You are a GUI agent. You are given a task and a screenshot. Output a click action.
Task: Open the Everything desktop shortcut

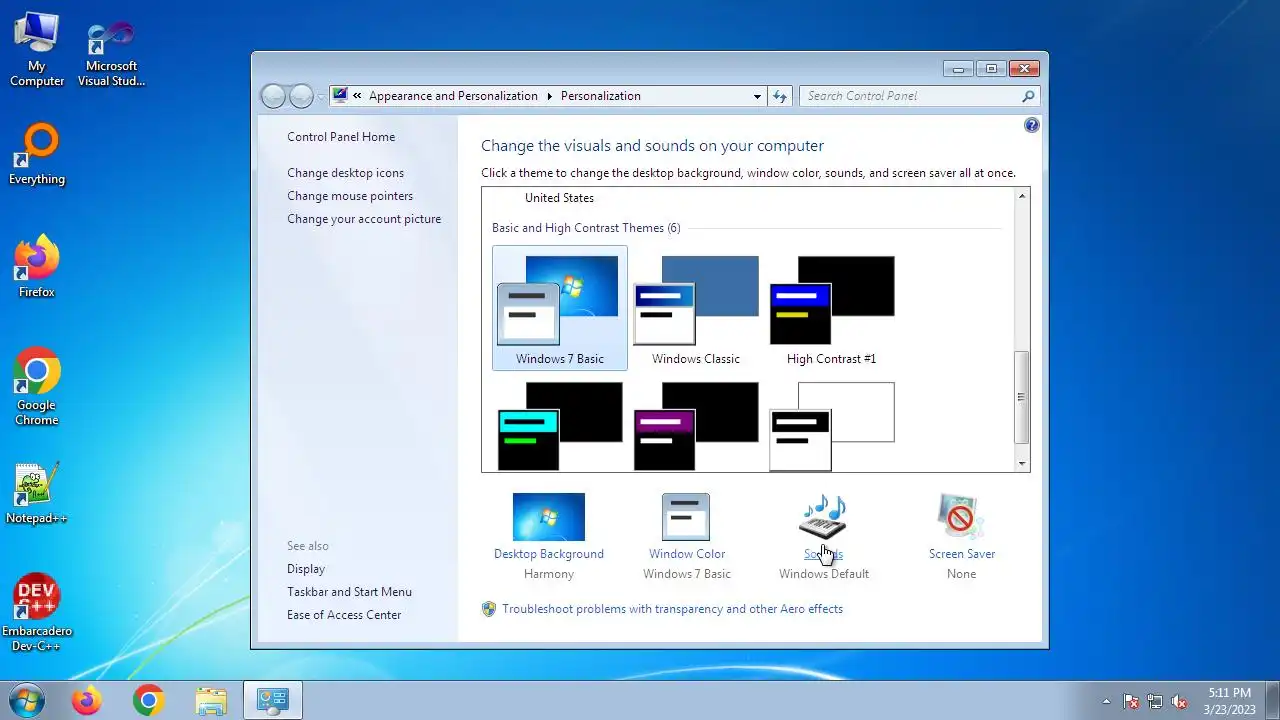pyautogui.click(x=37, y=155)
